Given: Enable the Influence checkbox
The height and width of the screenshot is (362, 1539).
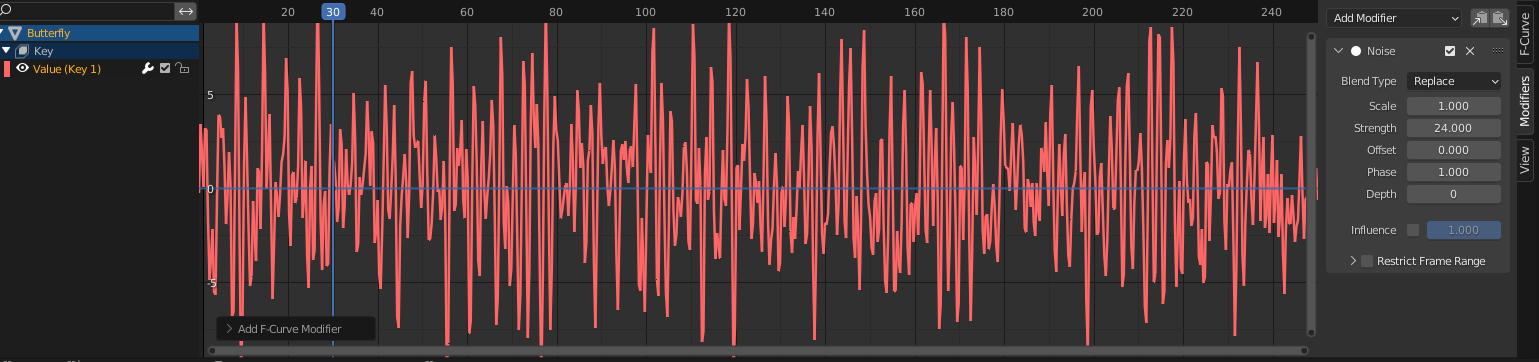Looking at the screenshot, I should 1413,230.
